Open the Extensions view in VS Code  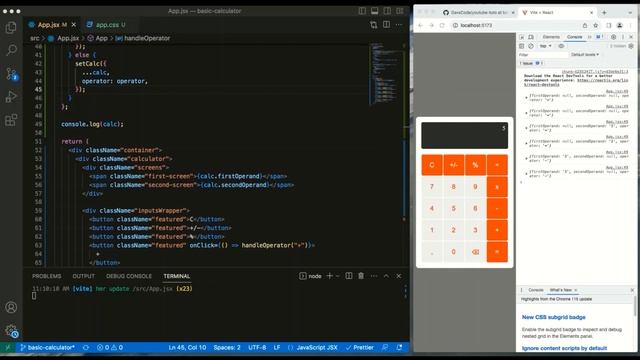(x=11, y=120)
